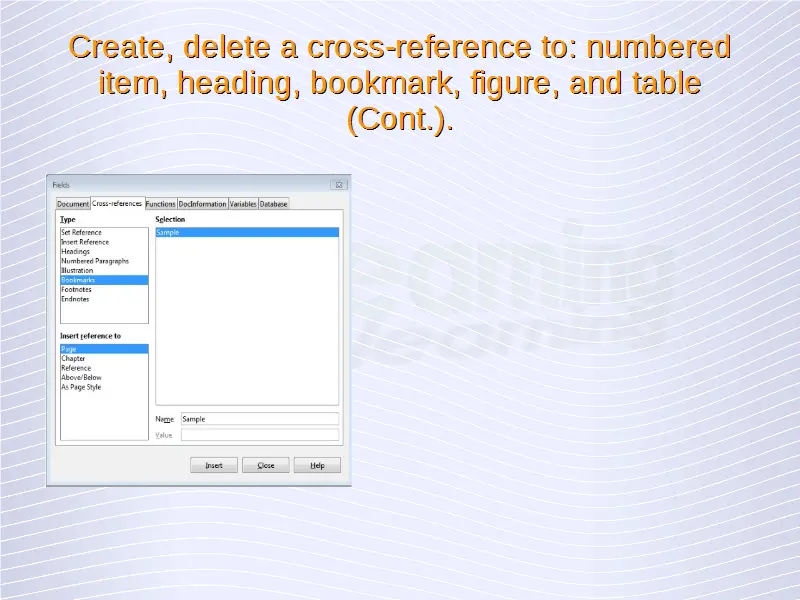Select Insert Reference type
The height and width of the screenshot is (600, 800).
point(85,242)
